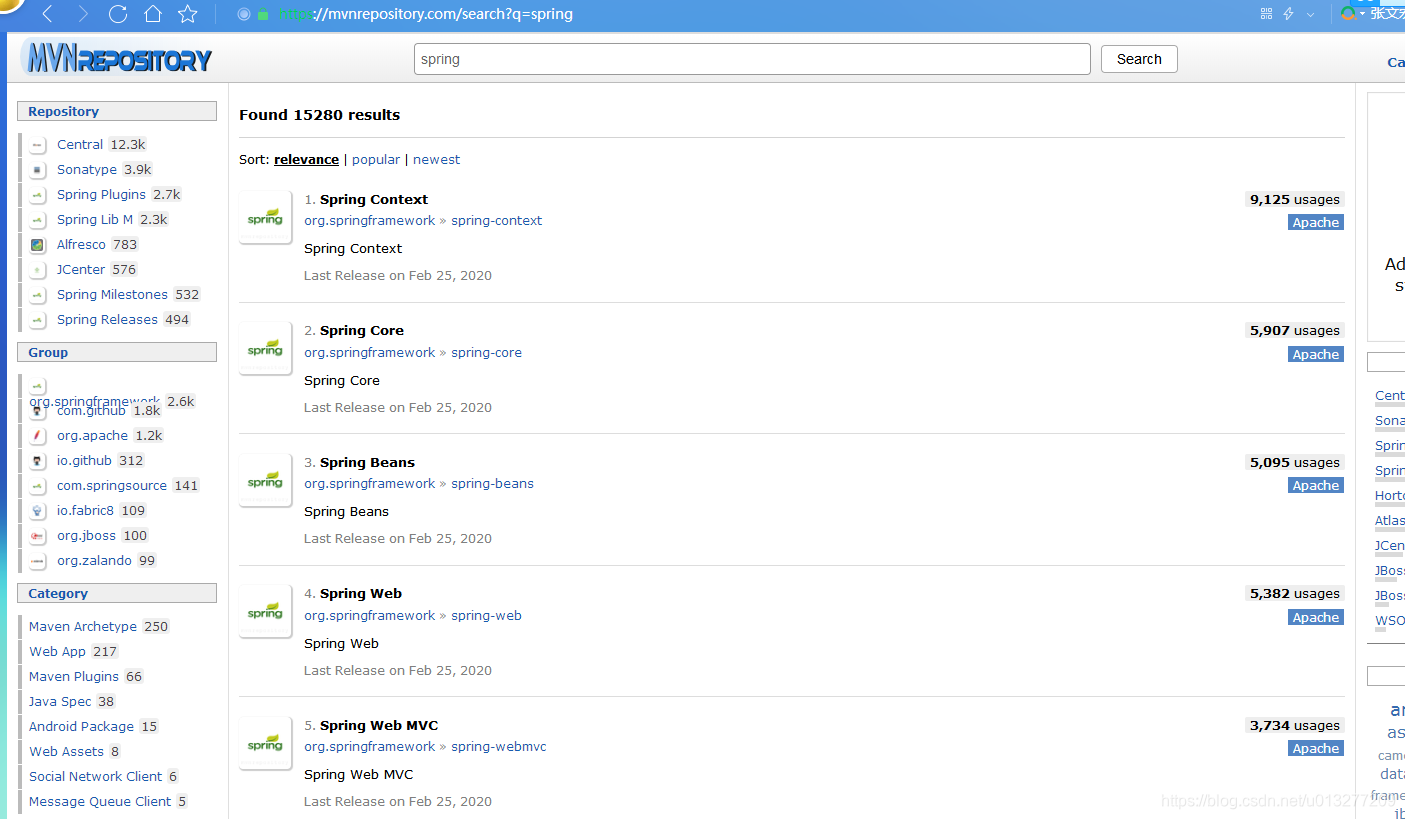This screenshot has height=819, width=1405.
Task: Filter by org.springframework group
Action: tap(95, 402)
